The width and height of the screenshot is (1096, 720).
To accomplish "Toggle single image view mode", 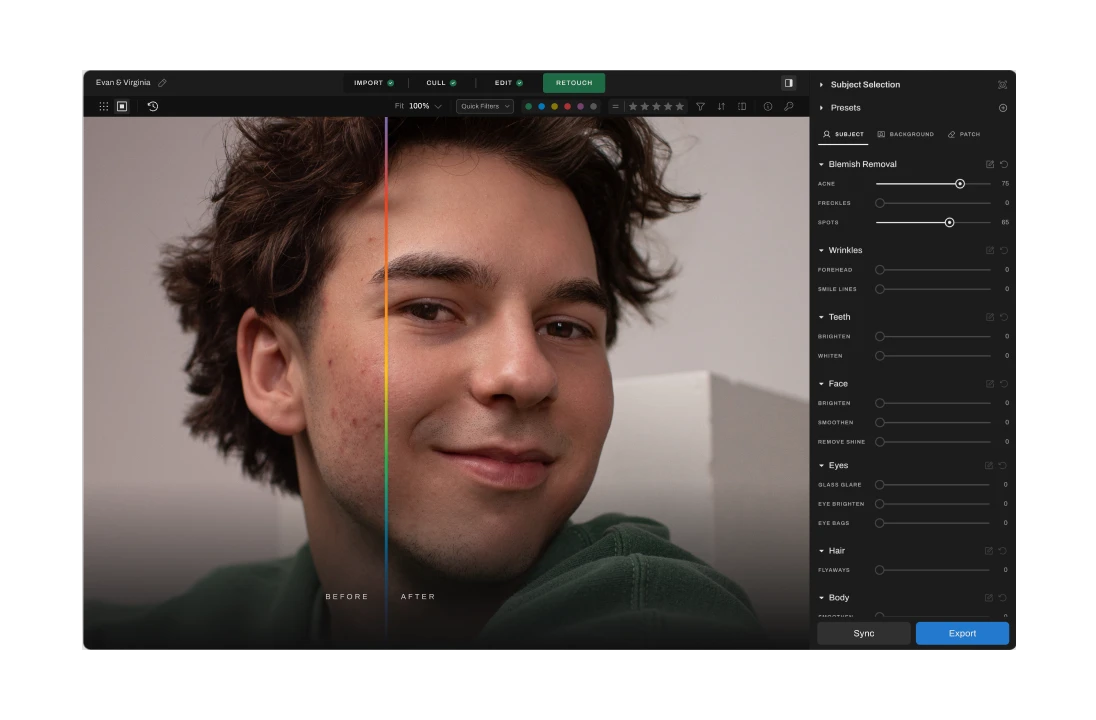I will [x=122, y=106].
